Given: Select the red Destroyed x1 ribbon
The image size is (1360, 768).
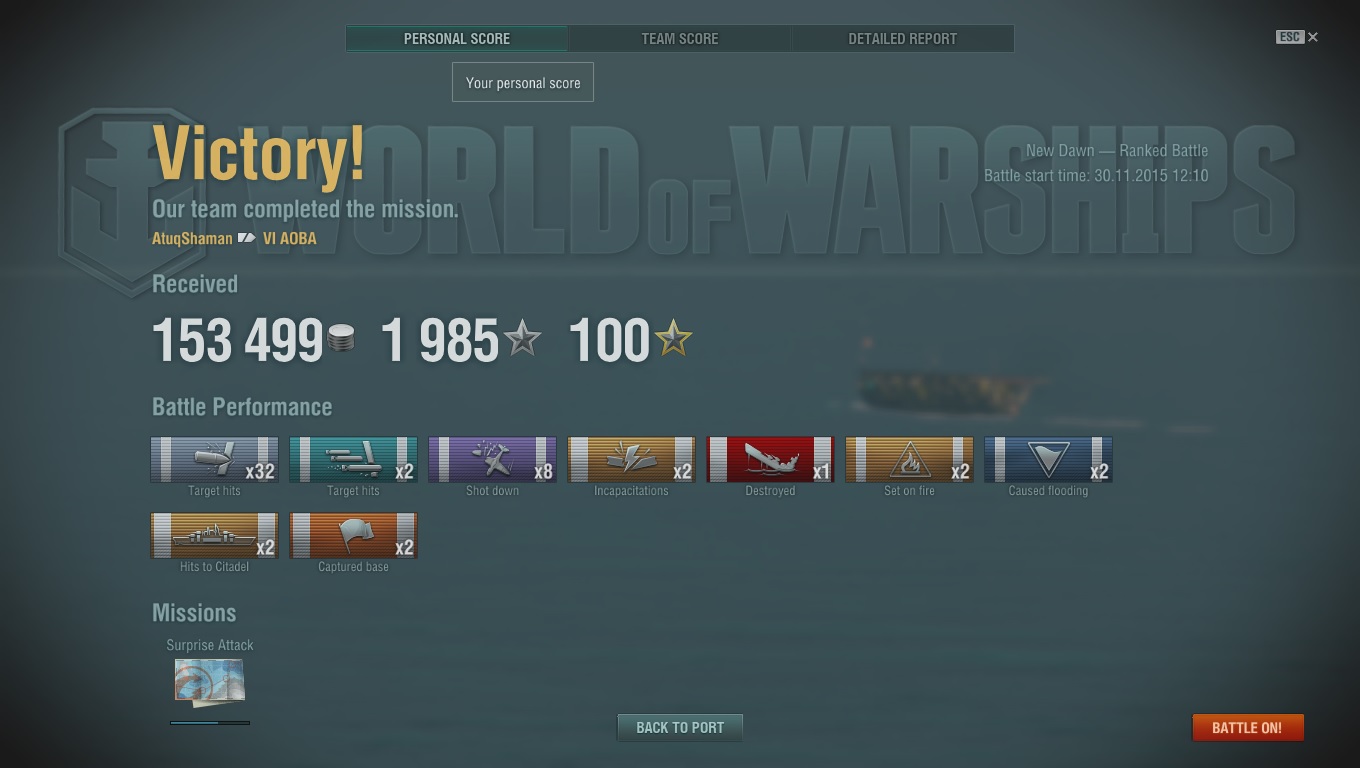Looking at the screenshot, I should (x=770, y=460).
